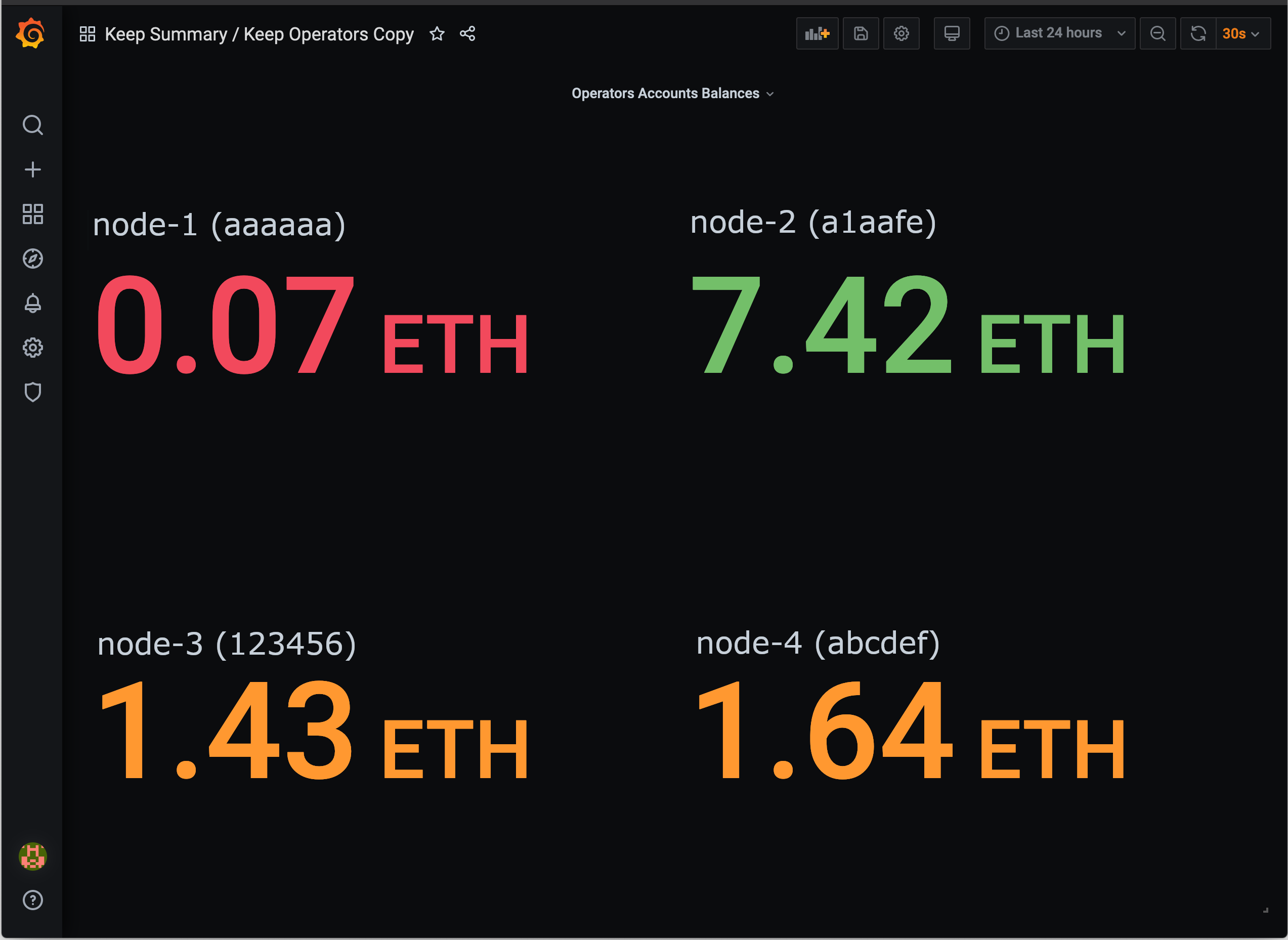The image size is (1288, 940).
Task: Save the dashboard with floppy icon
Action: (x=860, y=33)
